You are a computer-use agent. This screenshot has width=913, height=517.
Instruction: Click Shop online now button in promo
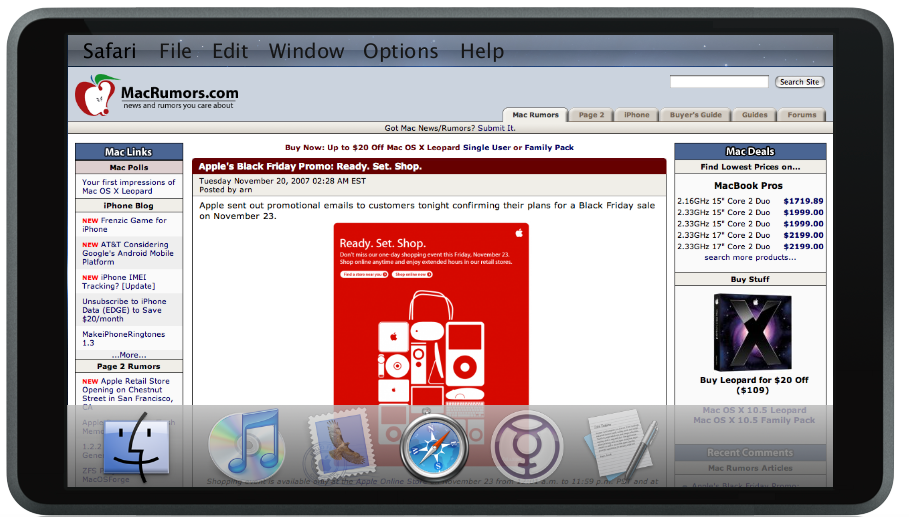tap(412, 274)
